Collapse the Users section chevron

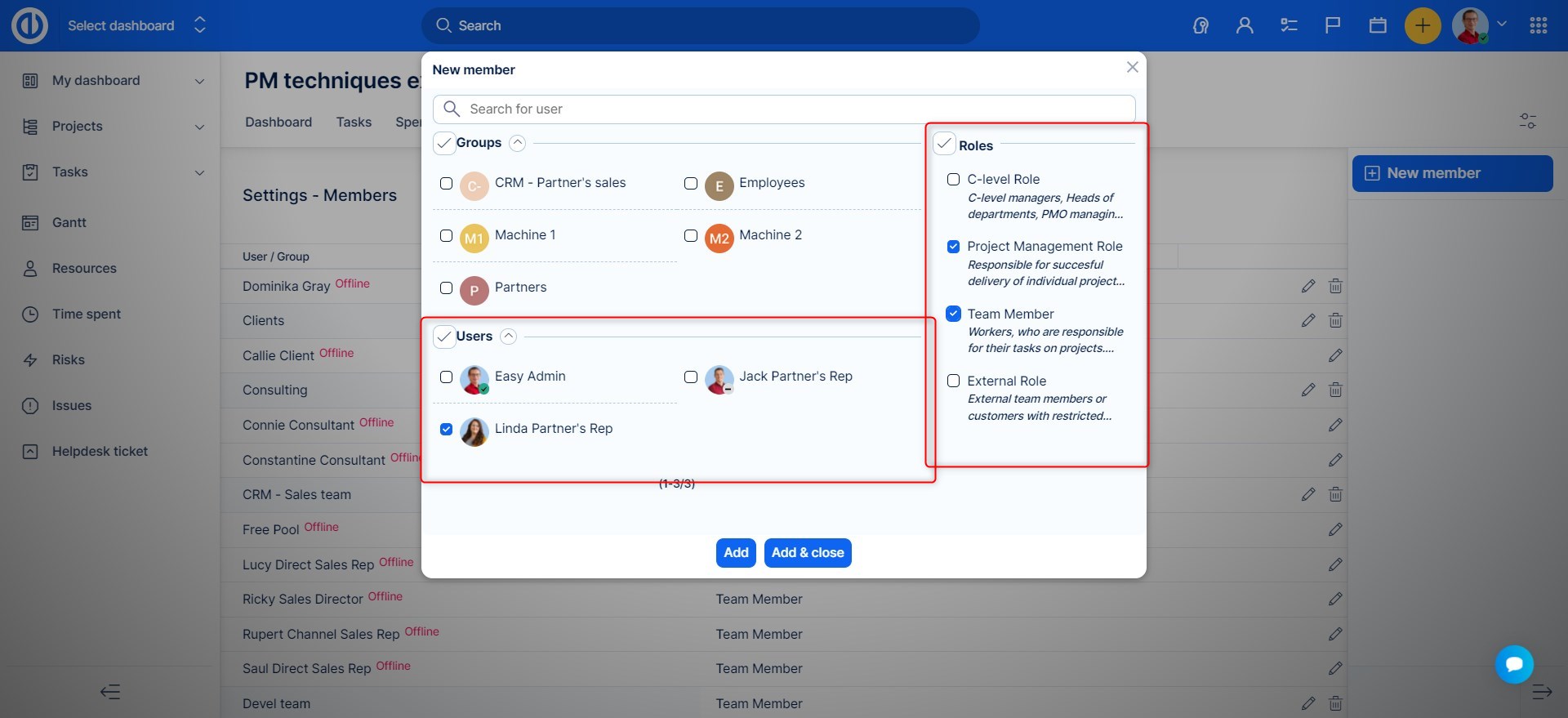coord(508,337)
